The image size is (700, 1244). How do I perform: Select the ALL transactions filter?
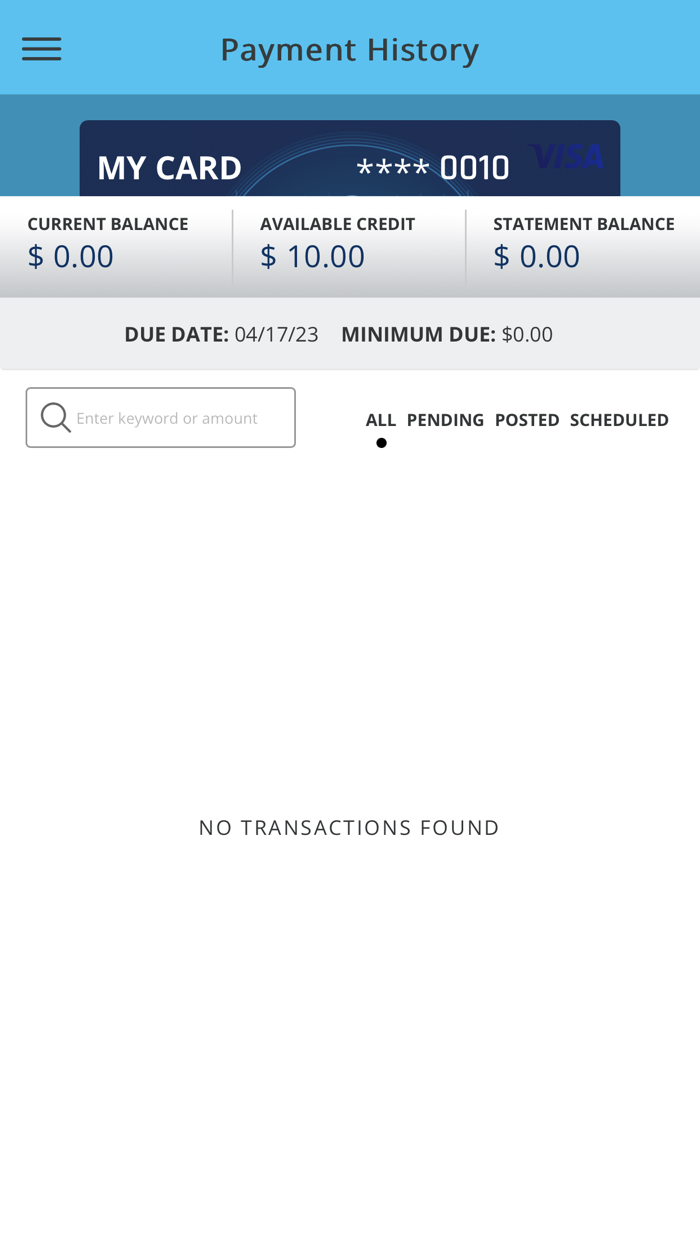point(381,419)
